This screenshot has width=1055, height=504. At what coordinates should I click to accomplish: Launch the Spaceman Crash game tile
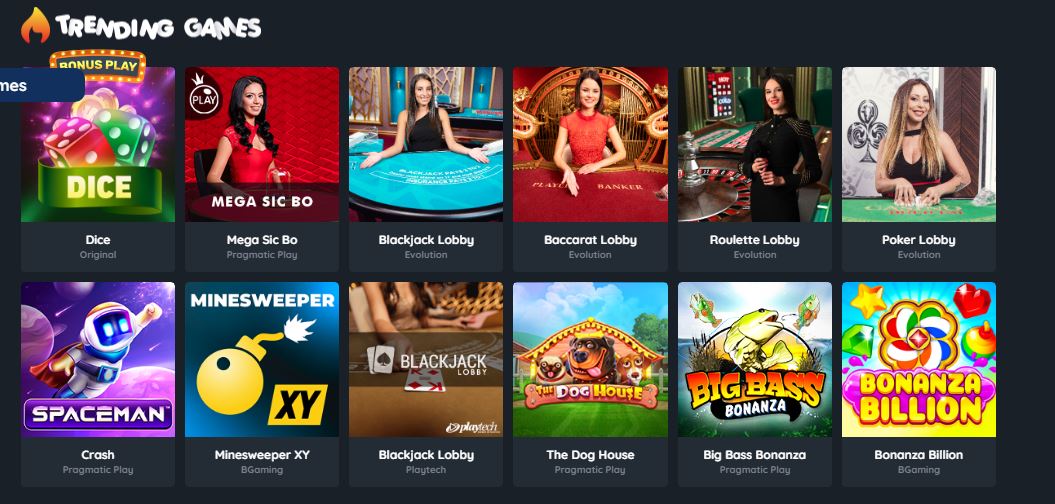coord(98,359)
